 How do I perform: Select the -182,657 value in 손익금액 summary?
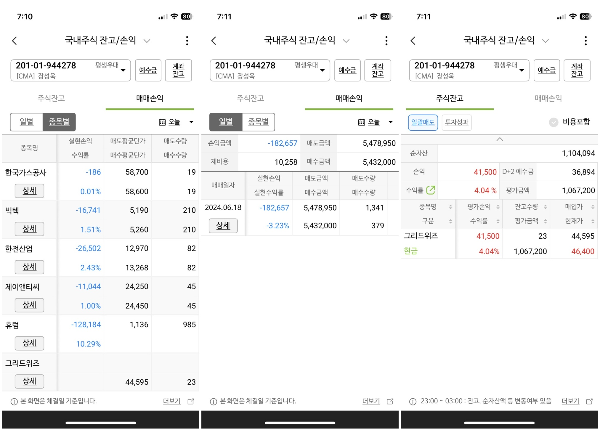click(x=282, y=143)
